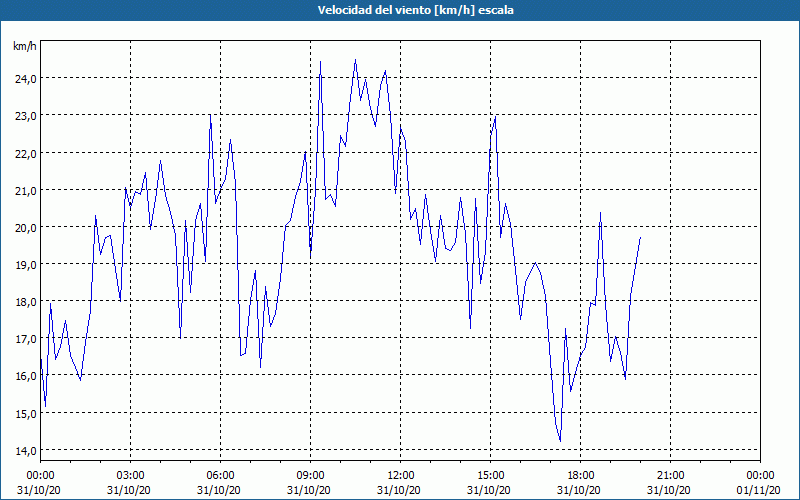
Task: Click the '00:00' time label dated 31/10/20
Action: tap(40, 476)
